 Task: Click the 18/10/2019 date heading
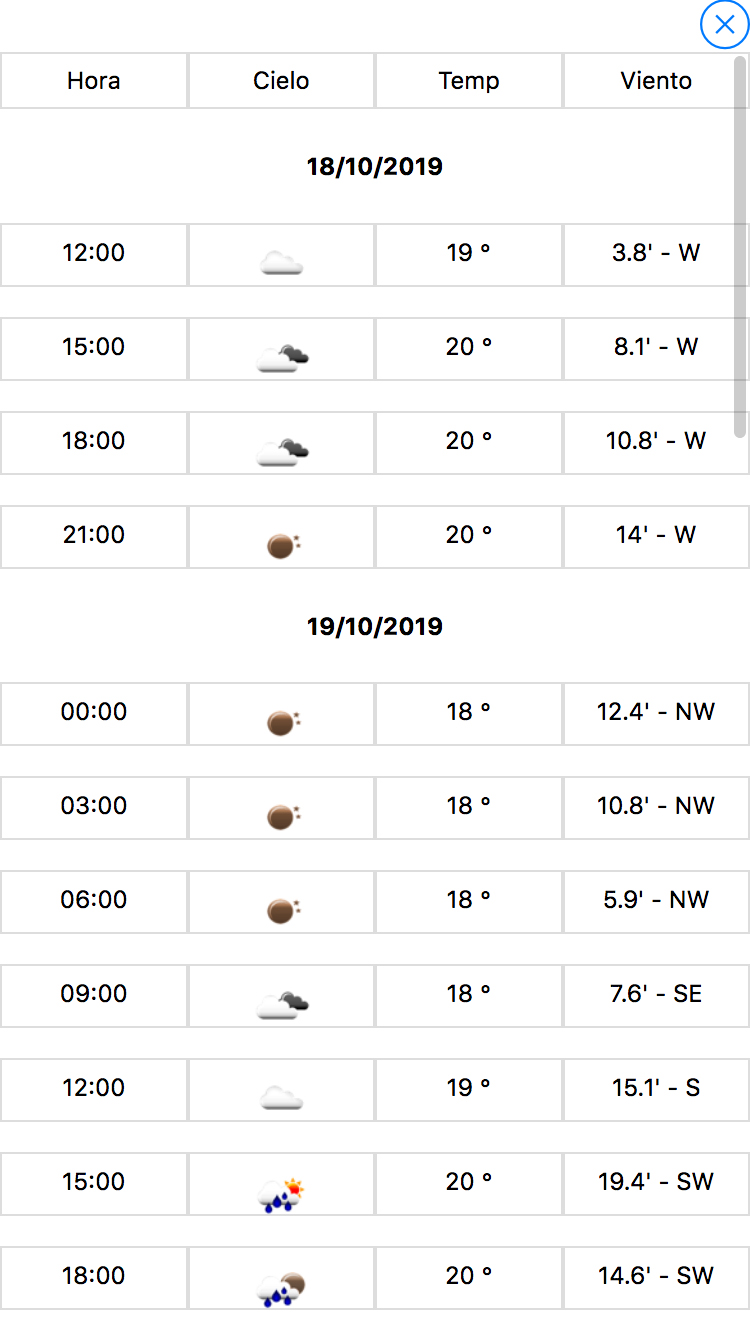click(x=375, y=166)
